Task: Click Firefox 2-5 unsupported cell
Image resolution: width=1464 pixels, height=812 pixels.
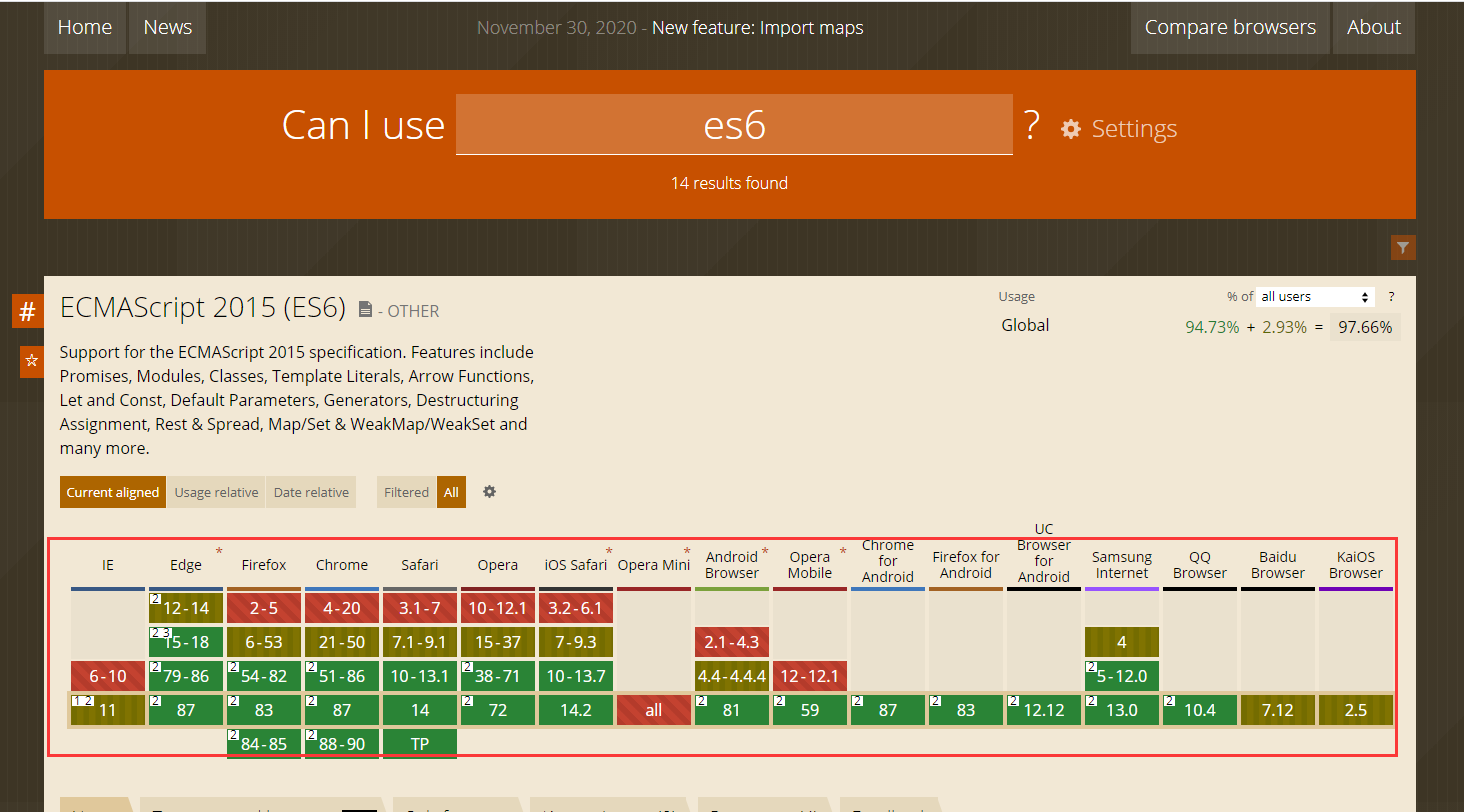Action: coord(264,608)
